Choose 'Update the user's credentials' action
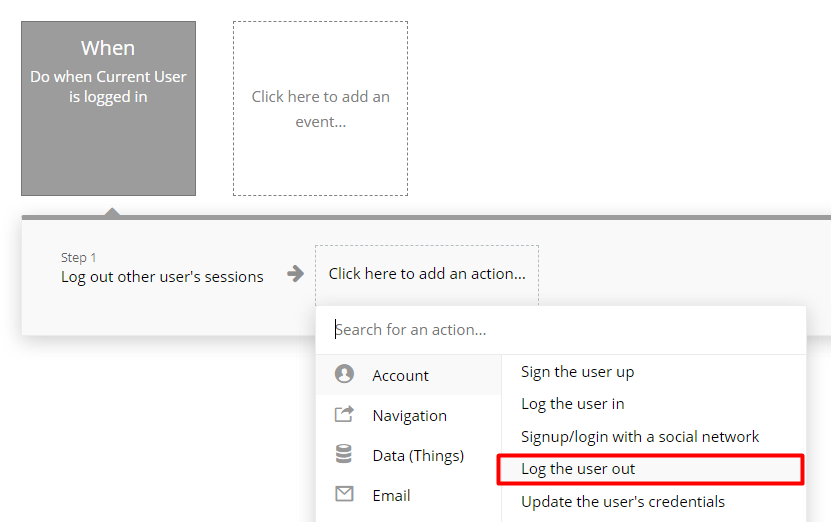Viewport: 831px width, 522px height. point(623,502)
